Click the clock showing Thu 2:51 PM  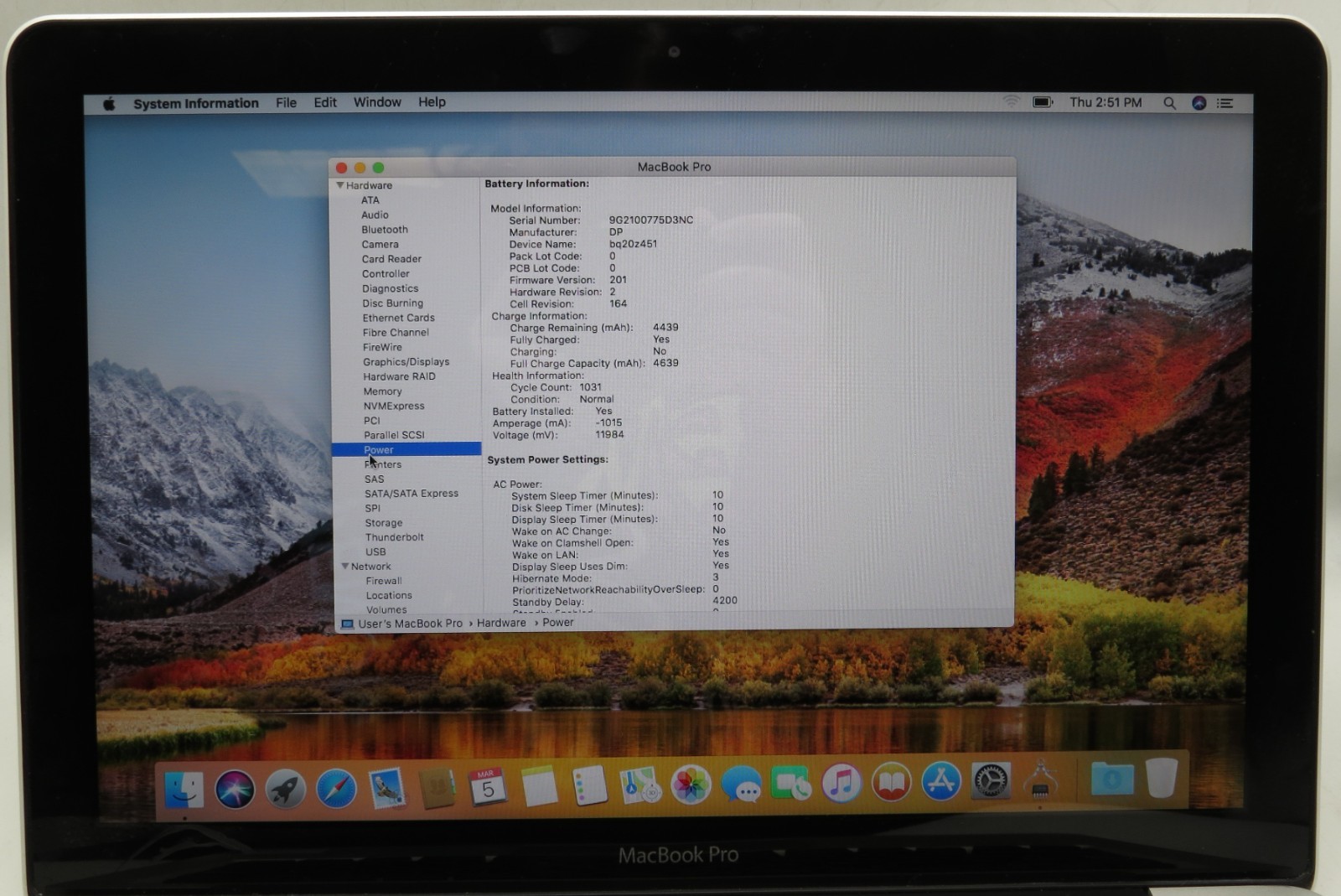[x=1105, y=102]
